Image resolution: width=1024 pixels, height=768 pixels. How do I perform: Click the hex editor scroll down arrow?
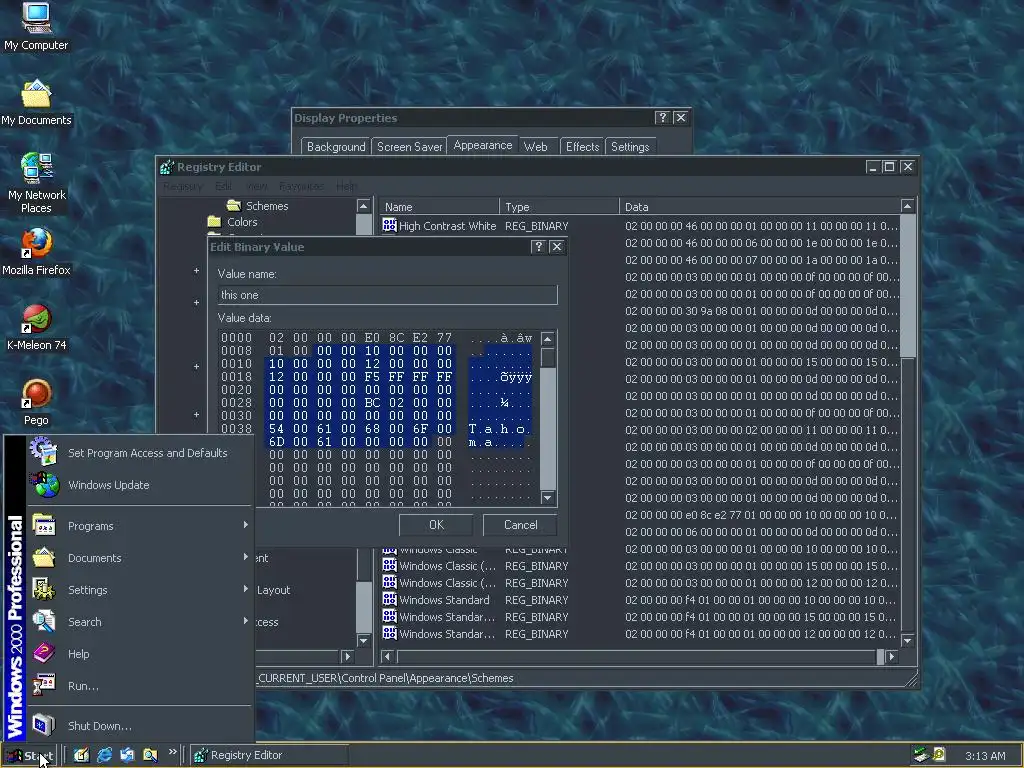tap(548, 498)
